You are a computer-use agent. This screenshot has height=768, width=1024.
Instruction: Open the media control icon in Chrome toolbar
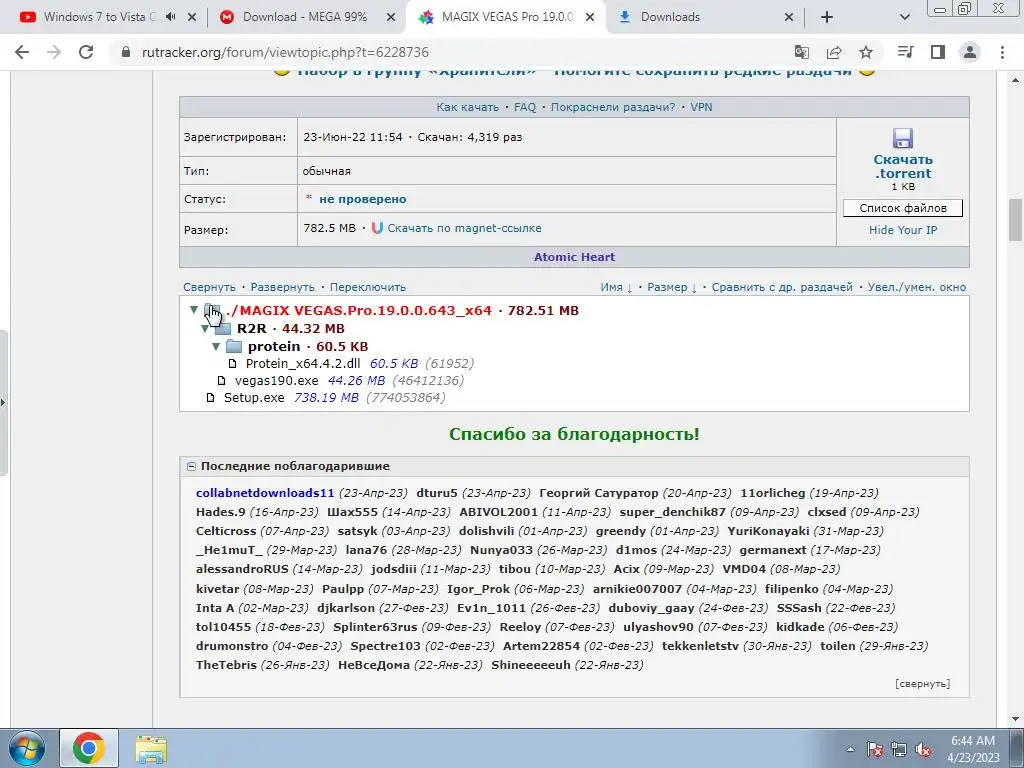(x=905, y=52)
